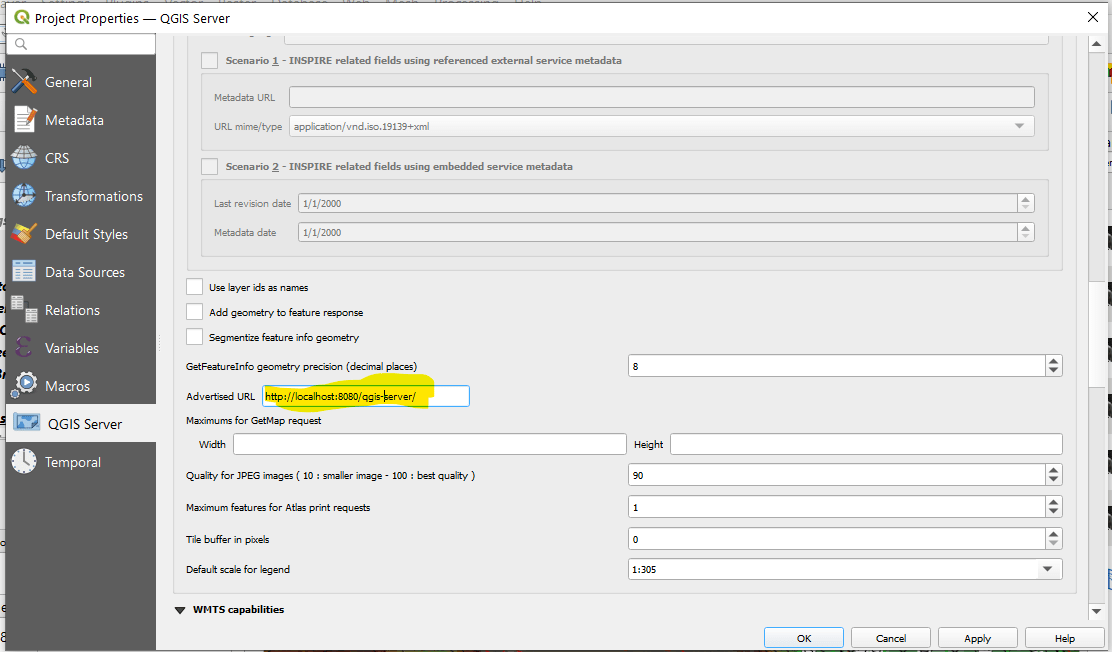Decrease Tile buffer in pixels value
The height and width of the screenshot is (652, 1112).
tap(1053, 544)
